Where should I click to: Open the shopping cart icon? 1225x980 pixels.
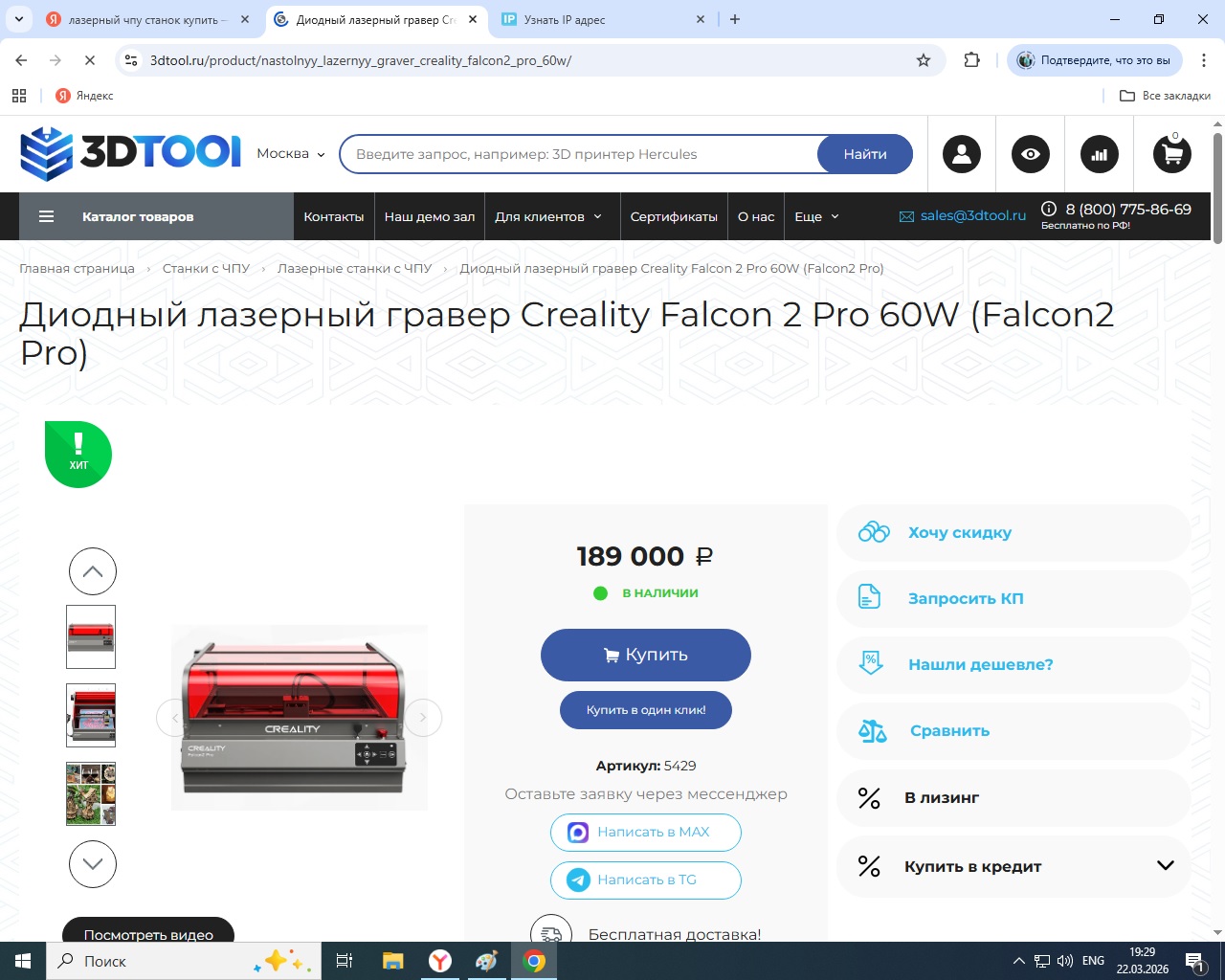coord(1171,153)
